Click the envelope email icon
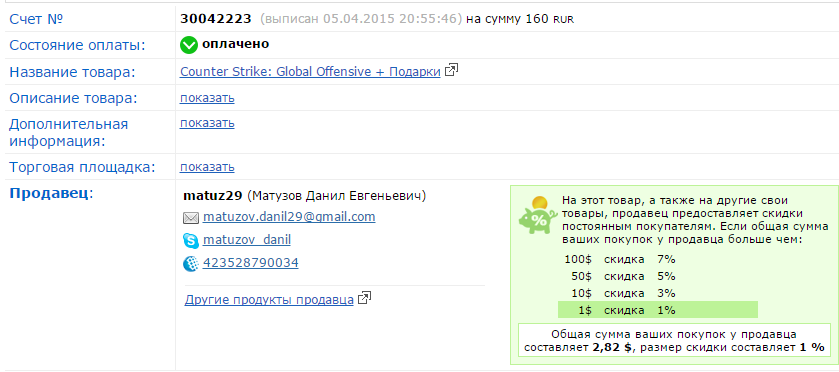 tap(191, 218)
